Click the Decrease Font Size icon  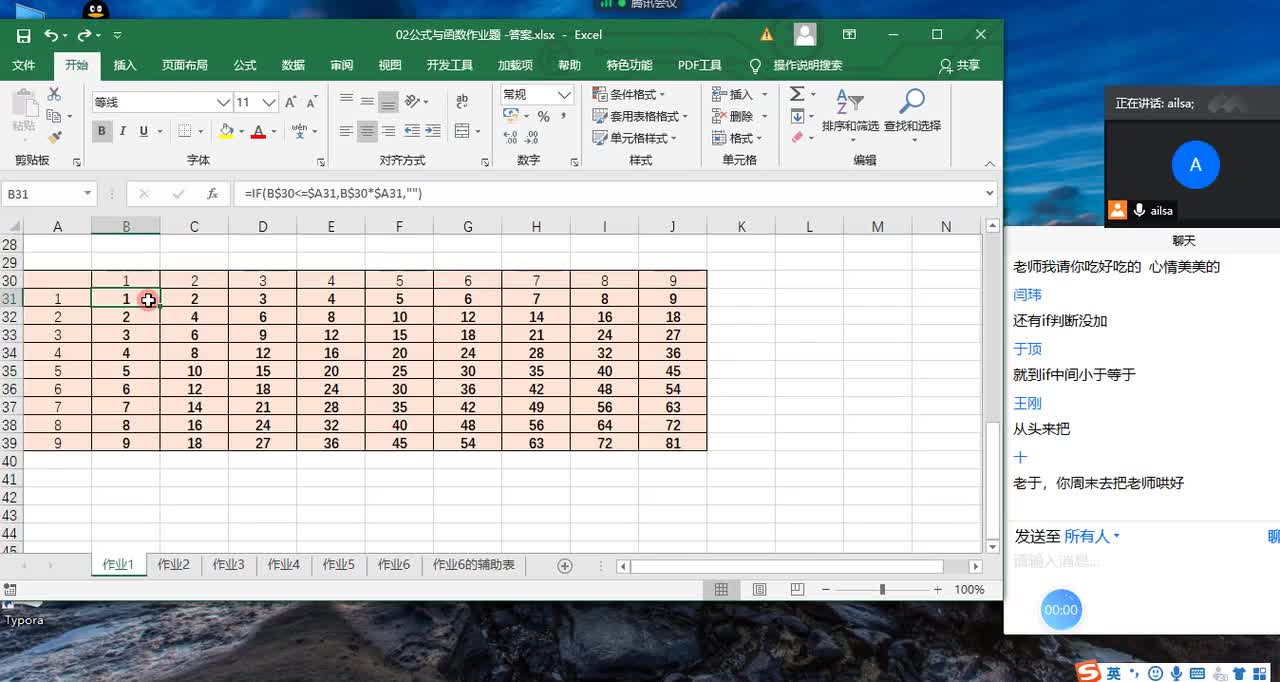[x=312, y=102]
